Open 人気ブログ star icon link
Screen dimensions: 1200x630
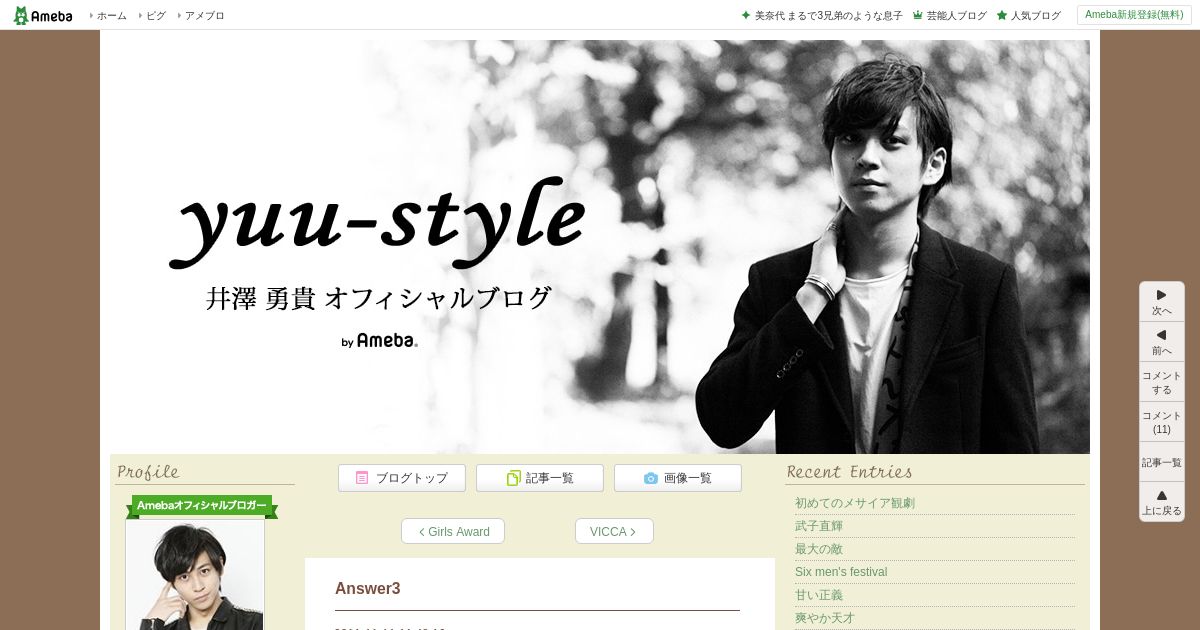(1028, 15)
